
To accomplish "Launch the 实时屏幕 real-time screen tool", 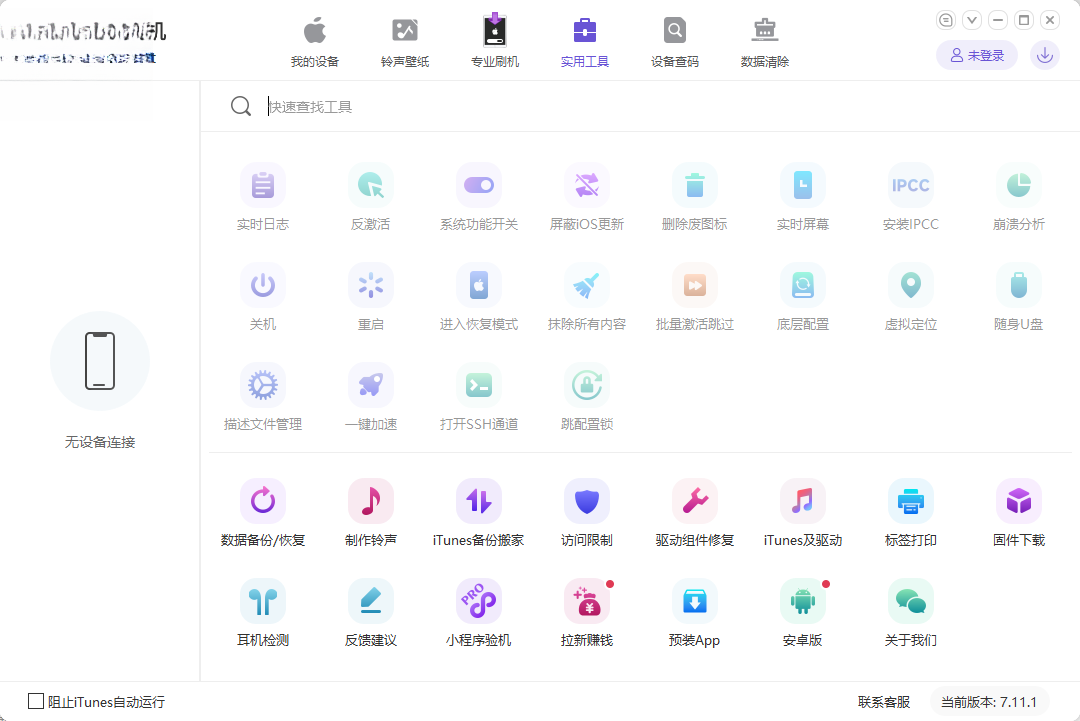I will tap(802, 185).
